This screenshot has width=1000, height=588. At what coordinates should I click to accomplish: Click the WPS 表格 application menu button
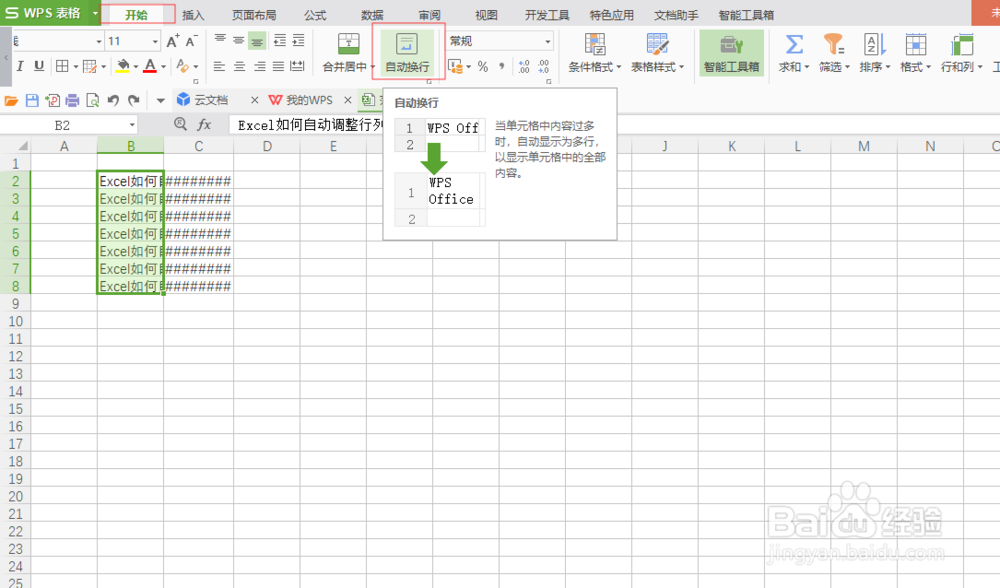point(50,13)
